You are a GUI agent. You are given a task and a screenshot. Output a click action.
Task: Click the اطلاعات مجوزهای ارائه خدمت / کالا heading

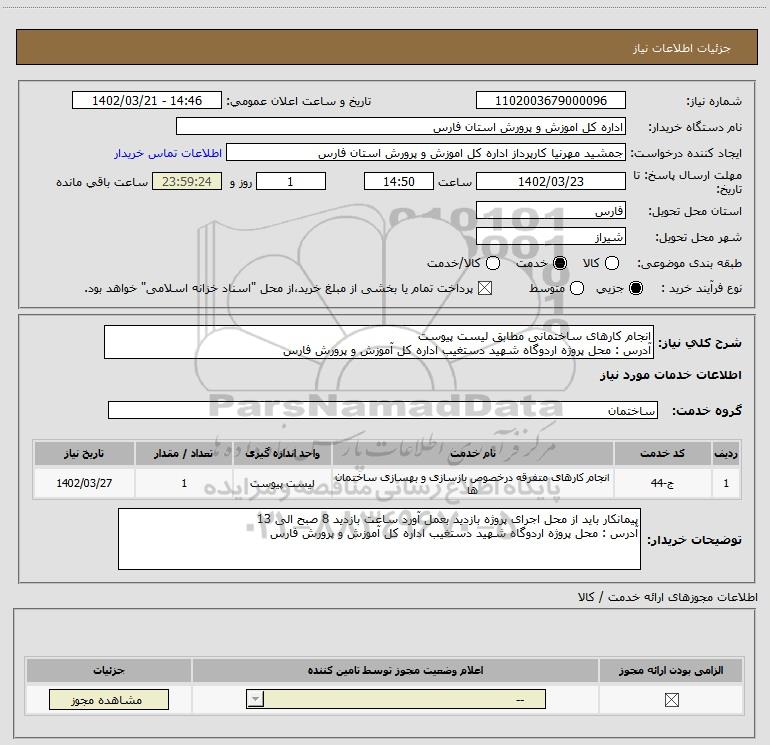pyautogui.click(x=667, y=597)
